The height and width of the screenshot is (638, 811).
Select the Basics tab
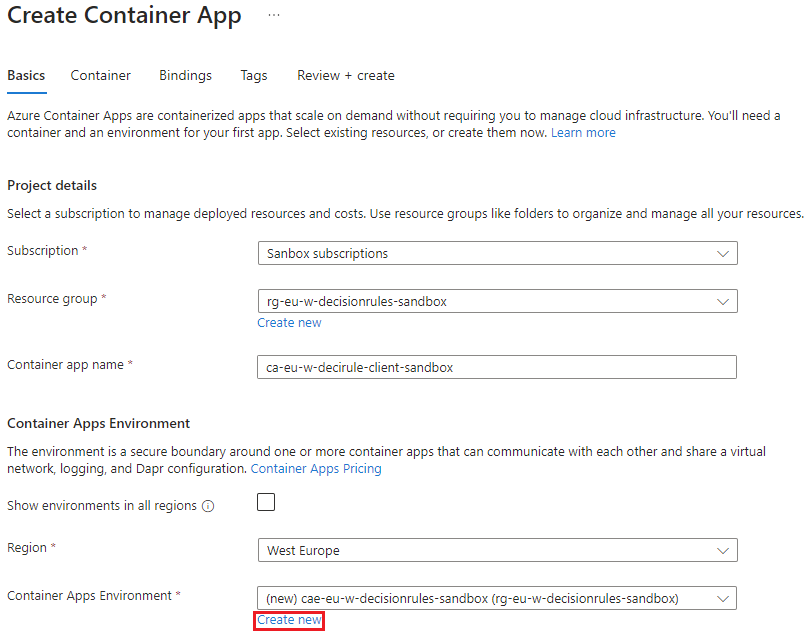26,76
